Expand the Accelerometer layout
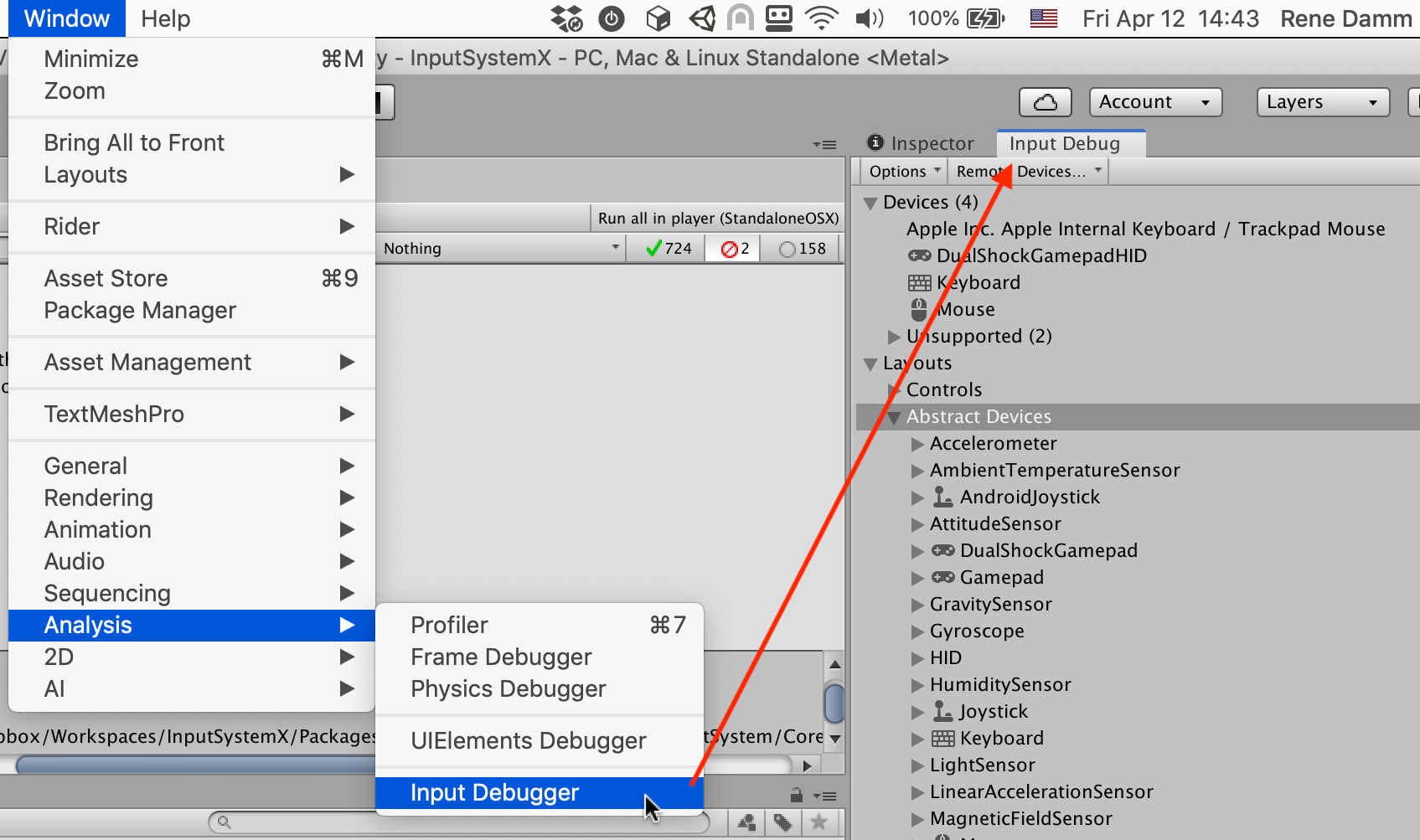 point(917,444)
